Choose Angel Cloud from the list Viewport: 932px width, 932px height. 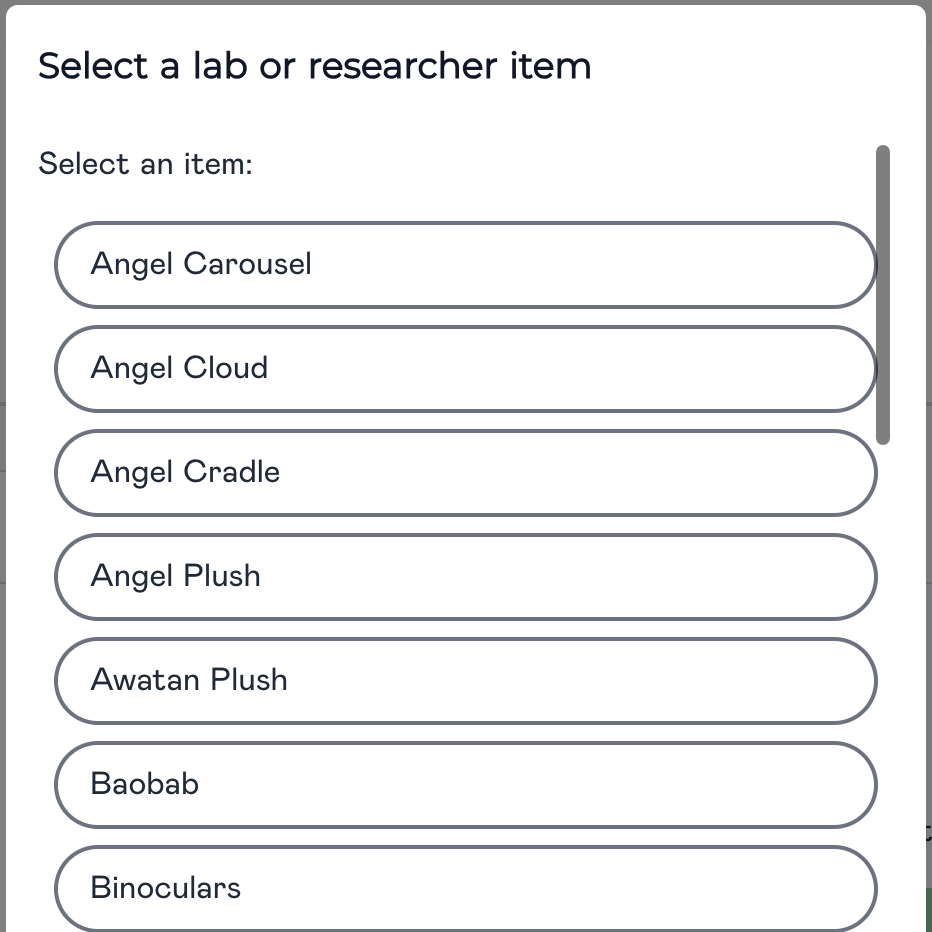click(x=465, y=369)
